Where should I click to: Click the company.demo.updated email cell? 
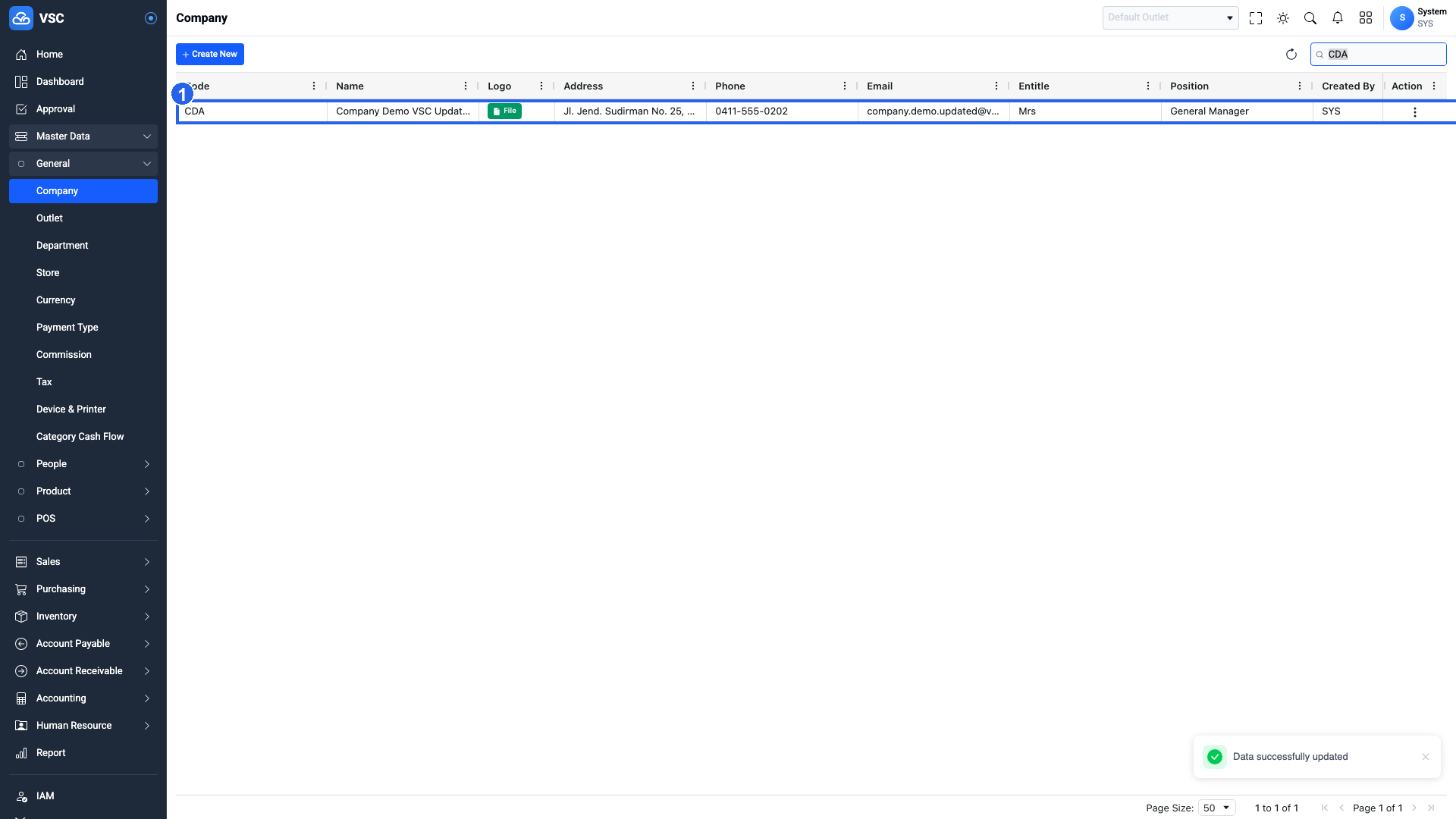[x=934, y=111]
